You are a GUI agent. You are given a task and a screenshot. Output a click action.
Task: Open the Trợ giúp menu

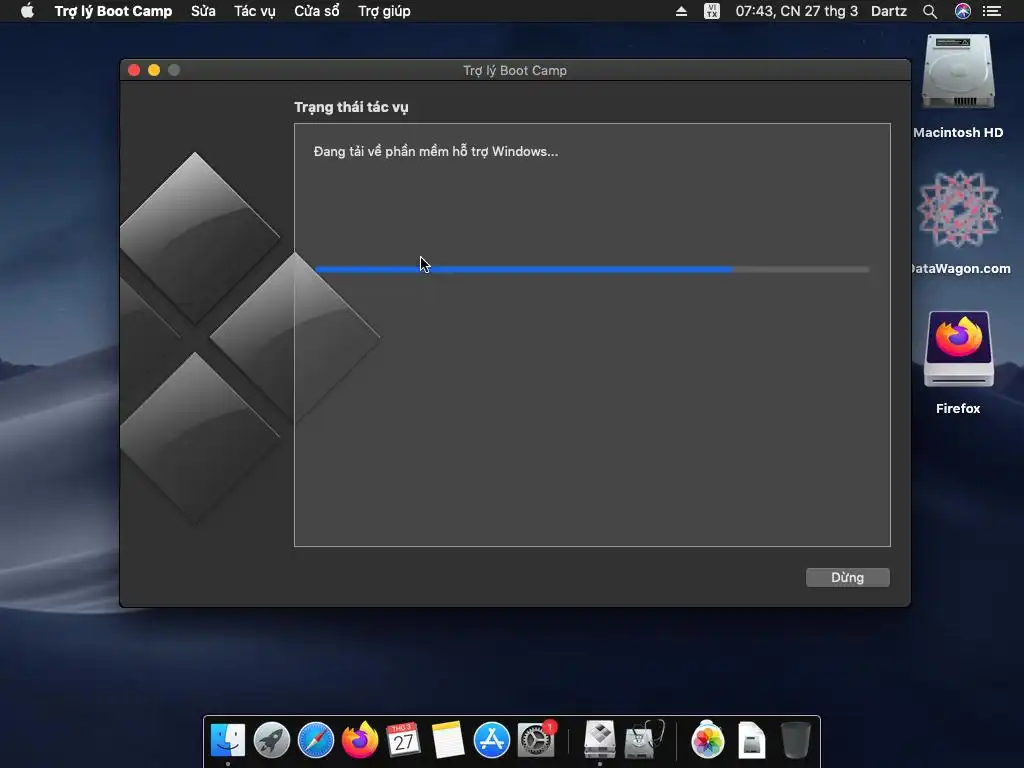[384, 11]
